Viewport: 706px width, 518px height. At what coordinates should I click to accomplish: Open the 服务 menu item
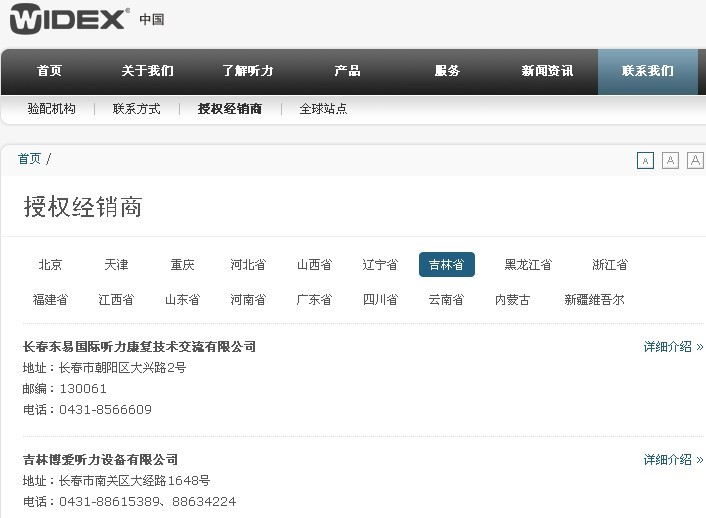[447, 71]
